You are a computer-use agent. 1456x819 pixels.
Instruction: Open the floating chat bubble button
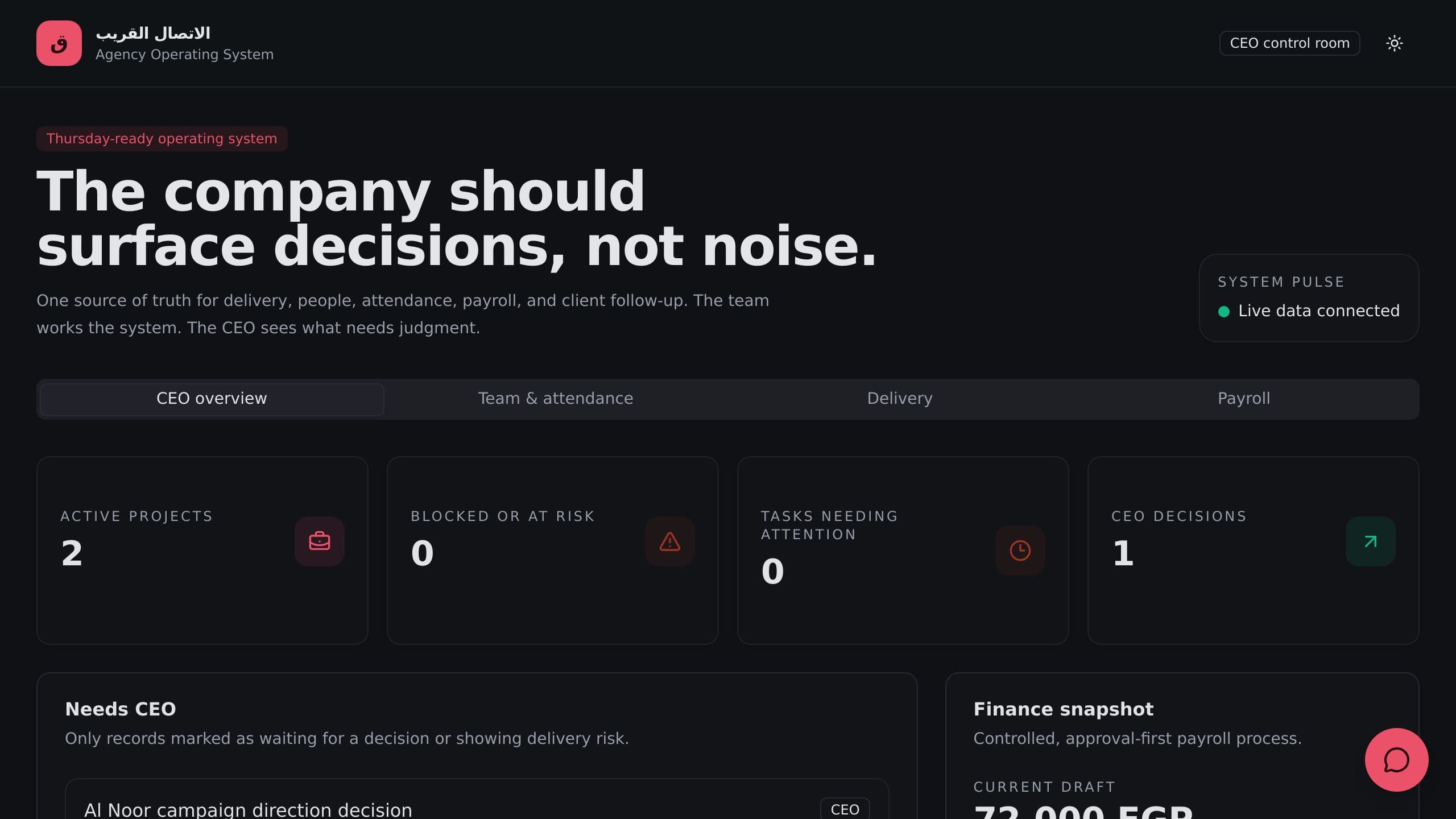click(1396, 760)
